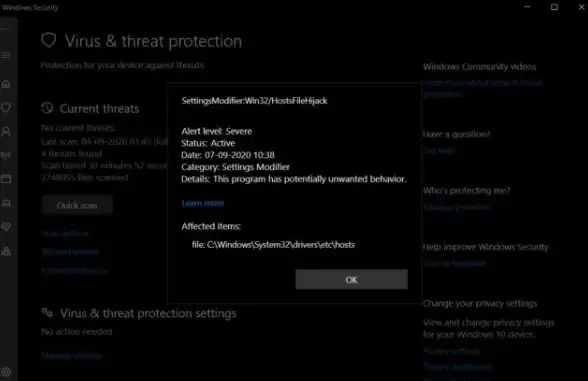Select Virus & threat protection shield in sidebar
Viewport: 588px width, 381px height.
[x=6, y=108]
